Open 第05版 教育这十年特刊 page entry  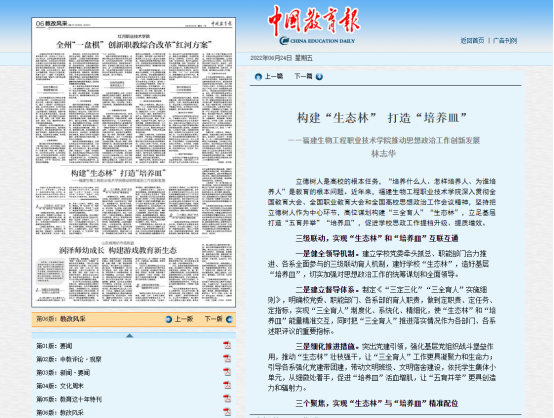[69, 399]
